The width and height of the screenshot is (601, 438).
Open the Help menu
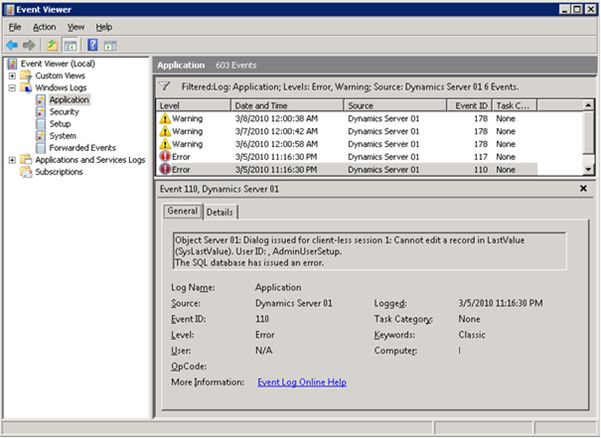point(104,27)
